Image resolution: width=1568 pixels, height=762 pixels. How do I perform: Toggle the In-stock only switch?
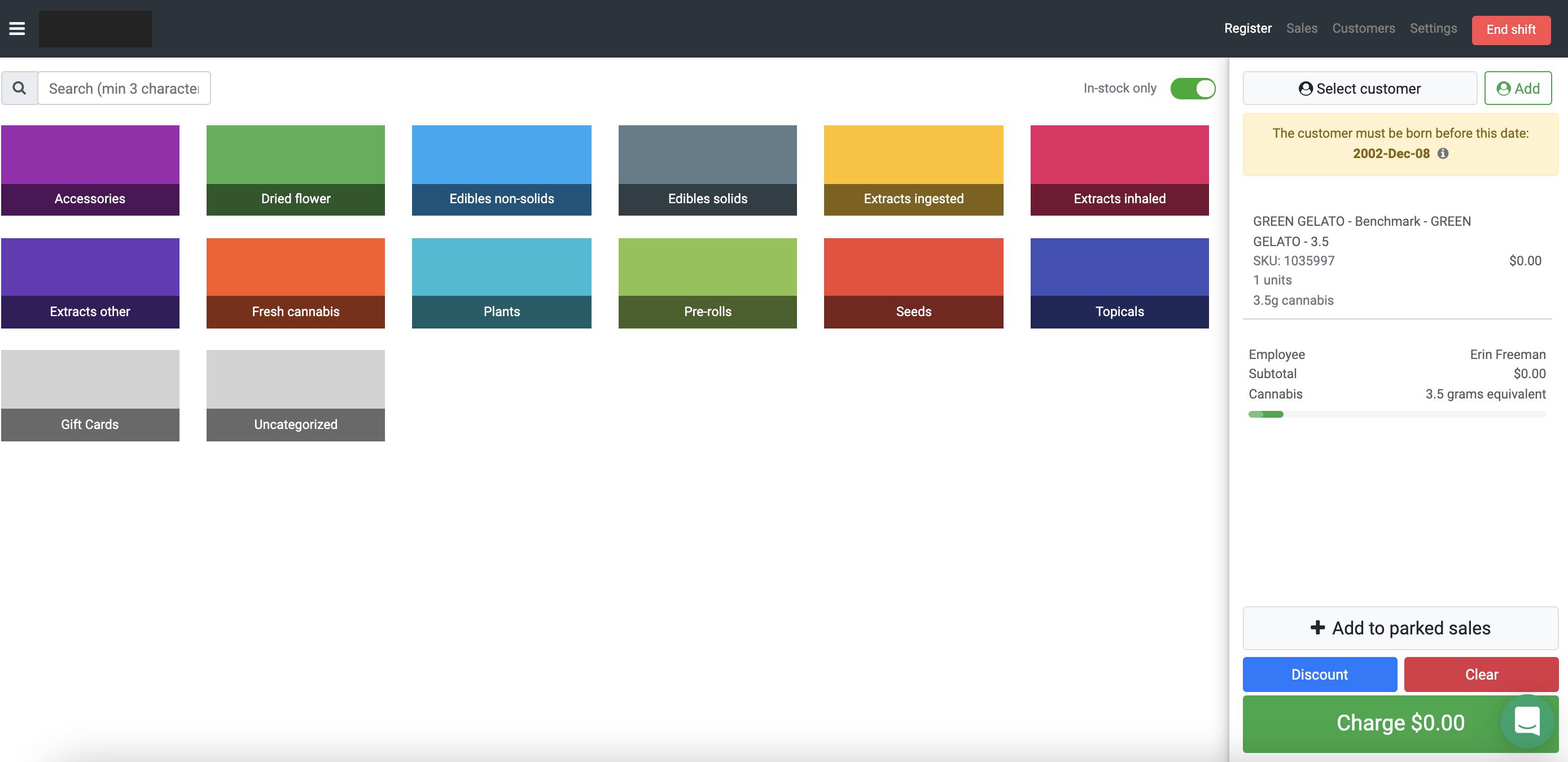(x=1192, y=88)
